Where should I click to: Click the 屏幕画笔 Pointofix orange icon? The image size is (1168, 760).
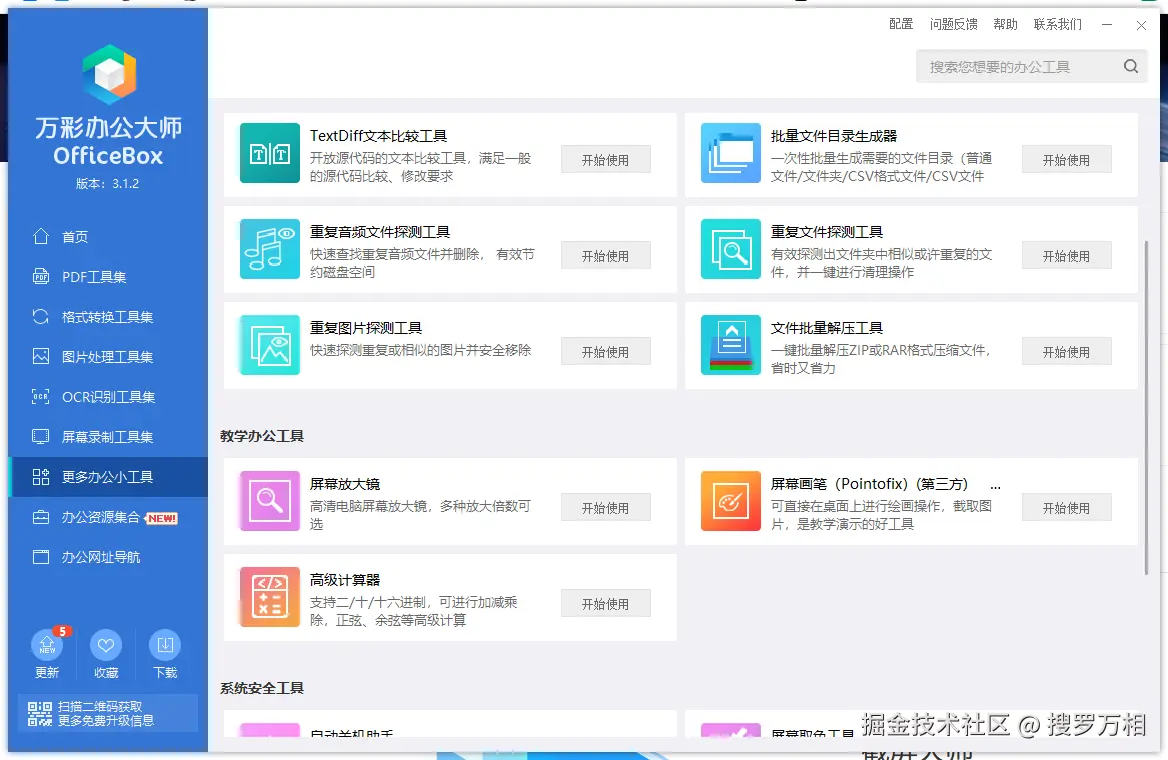(x=731, y=501)
